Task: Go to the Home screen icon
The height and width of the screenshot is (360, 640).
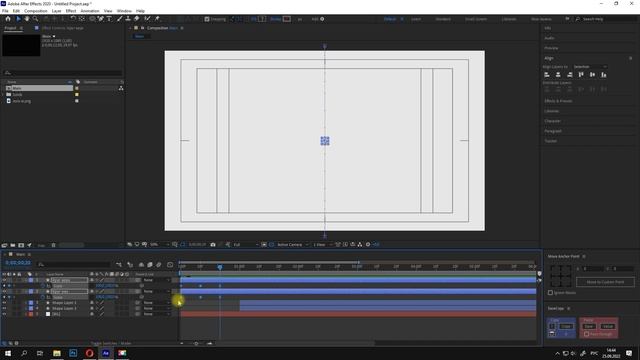Action: coord(8,19)
